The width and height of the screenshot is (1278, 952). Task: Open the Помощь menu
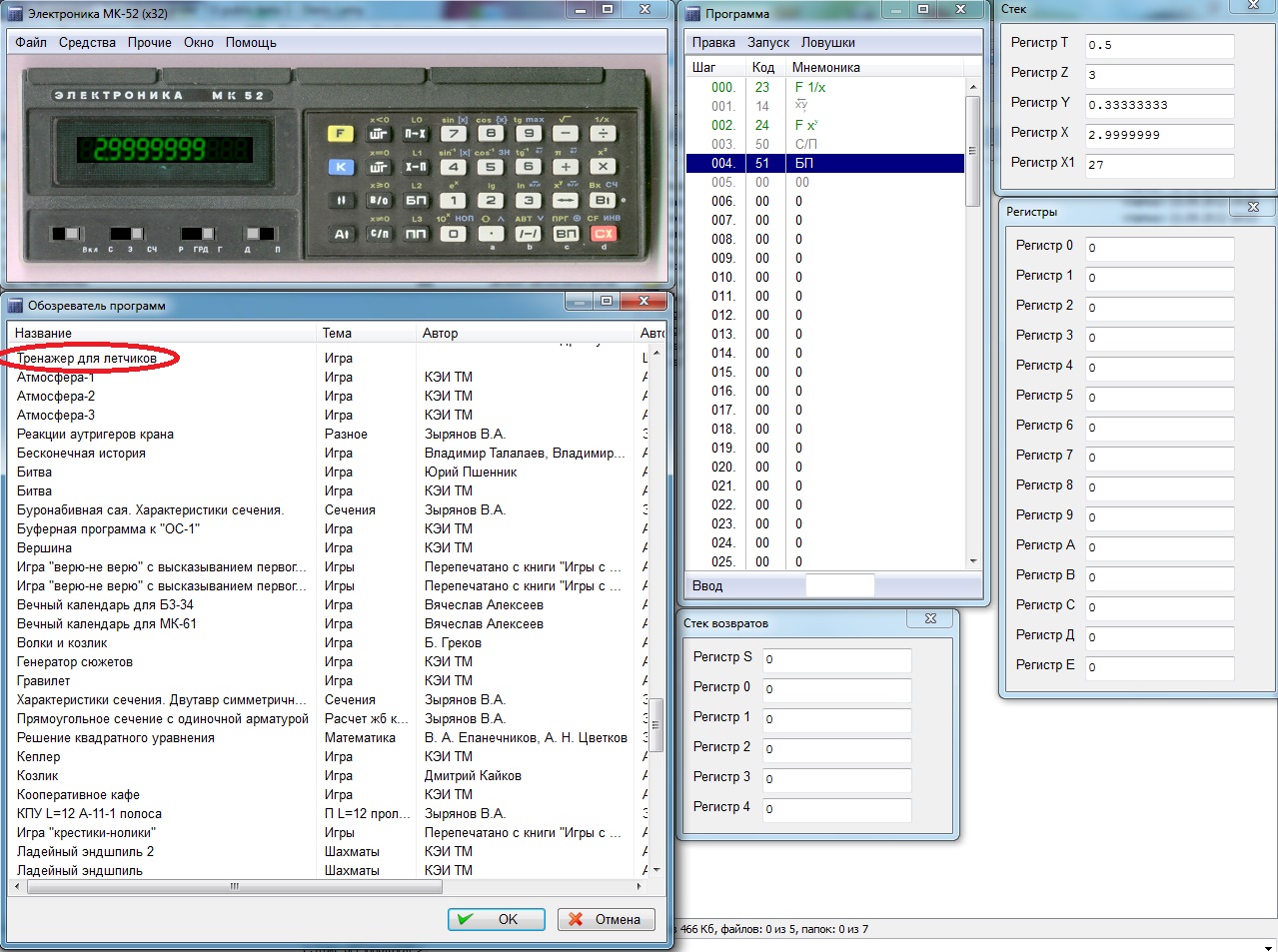pos(251,42)
